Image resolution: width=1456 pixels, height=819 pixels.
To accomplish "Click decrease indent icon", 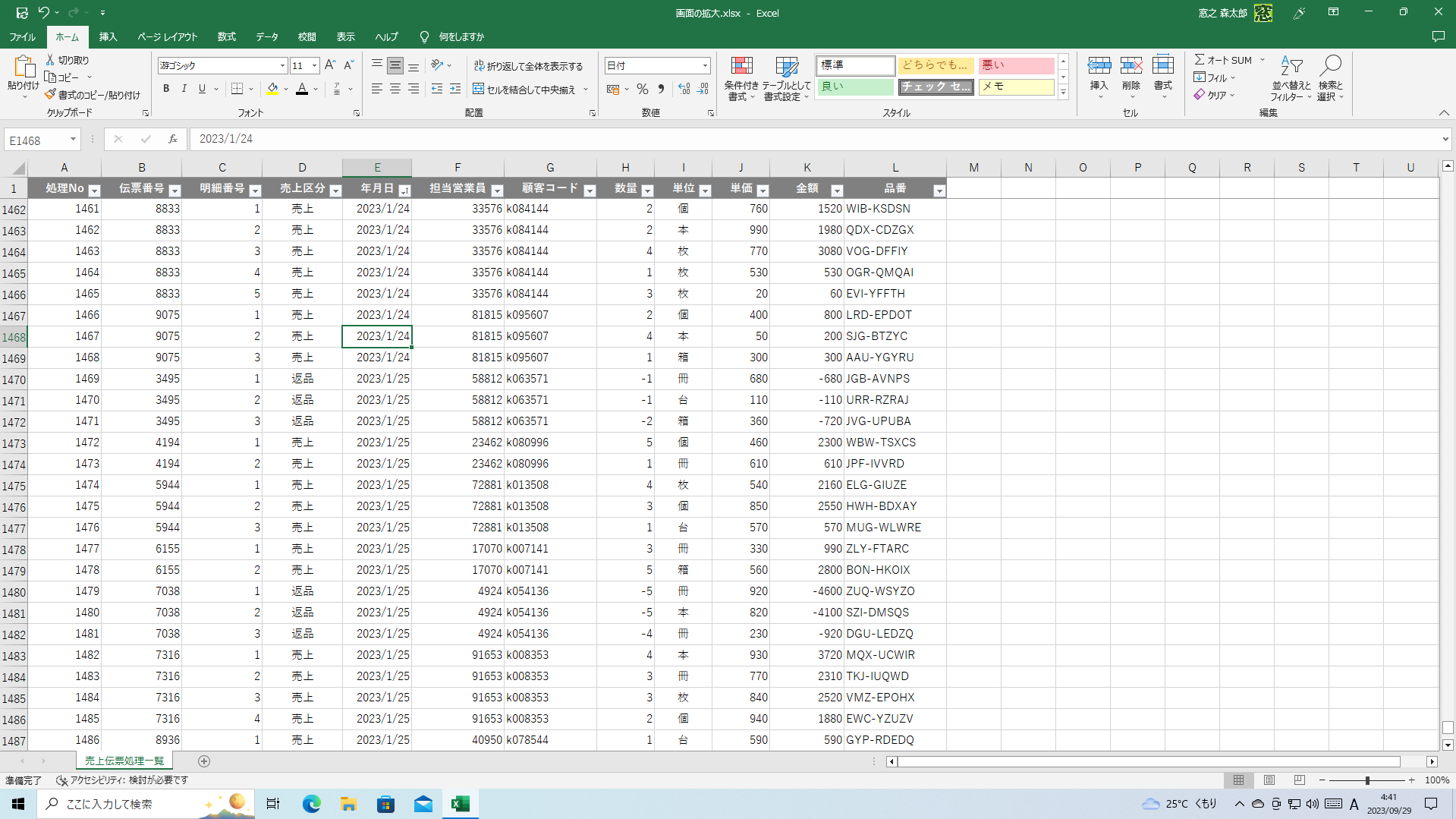I will tap(437, 89).
